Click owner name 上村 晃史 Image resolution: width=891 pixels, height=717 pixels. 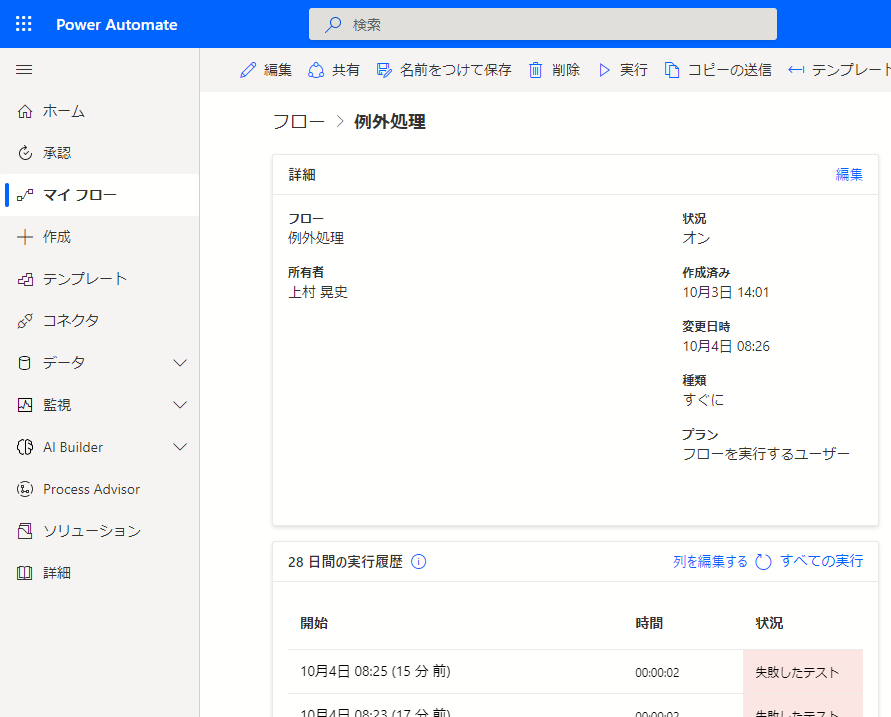point(318,292)
